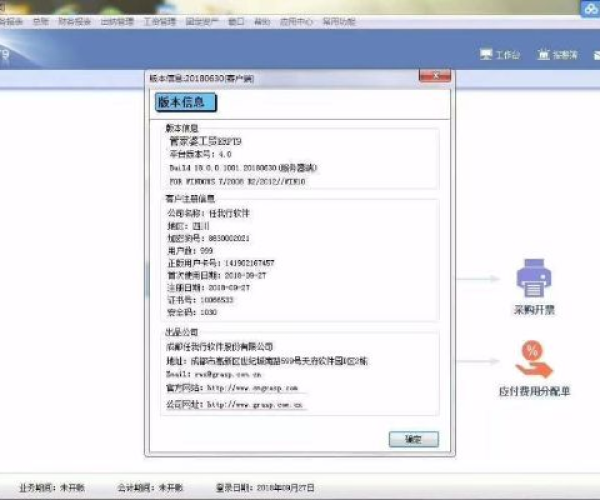Viewport: 600px width, 500px height.
Task: Click the 地址 address line
Action: [x=267, y=361]
